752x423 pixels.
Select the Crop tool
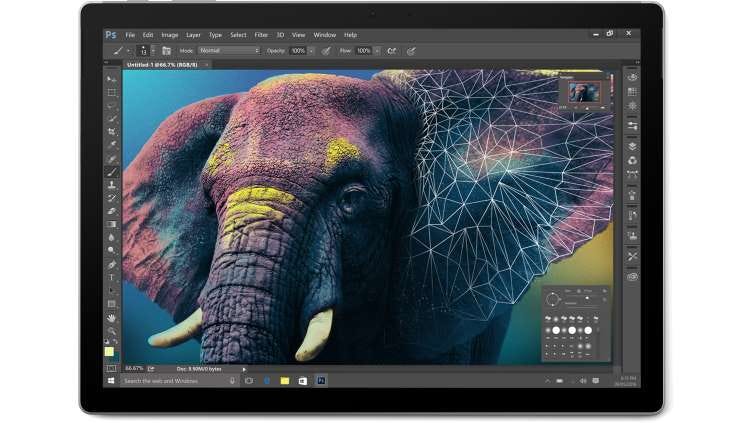(111, 131)
